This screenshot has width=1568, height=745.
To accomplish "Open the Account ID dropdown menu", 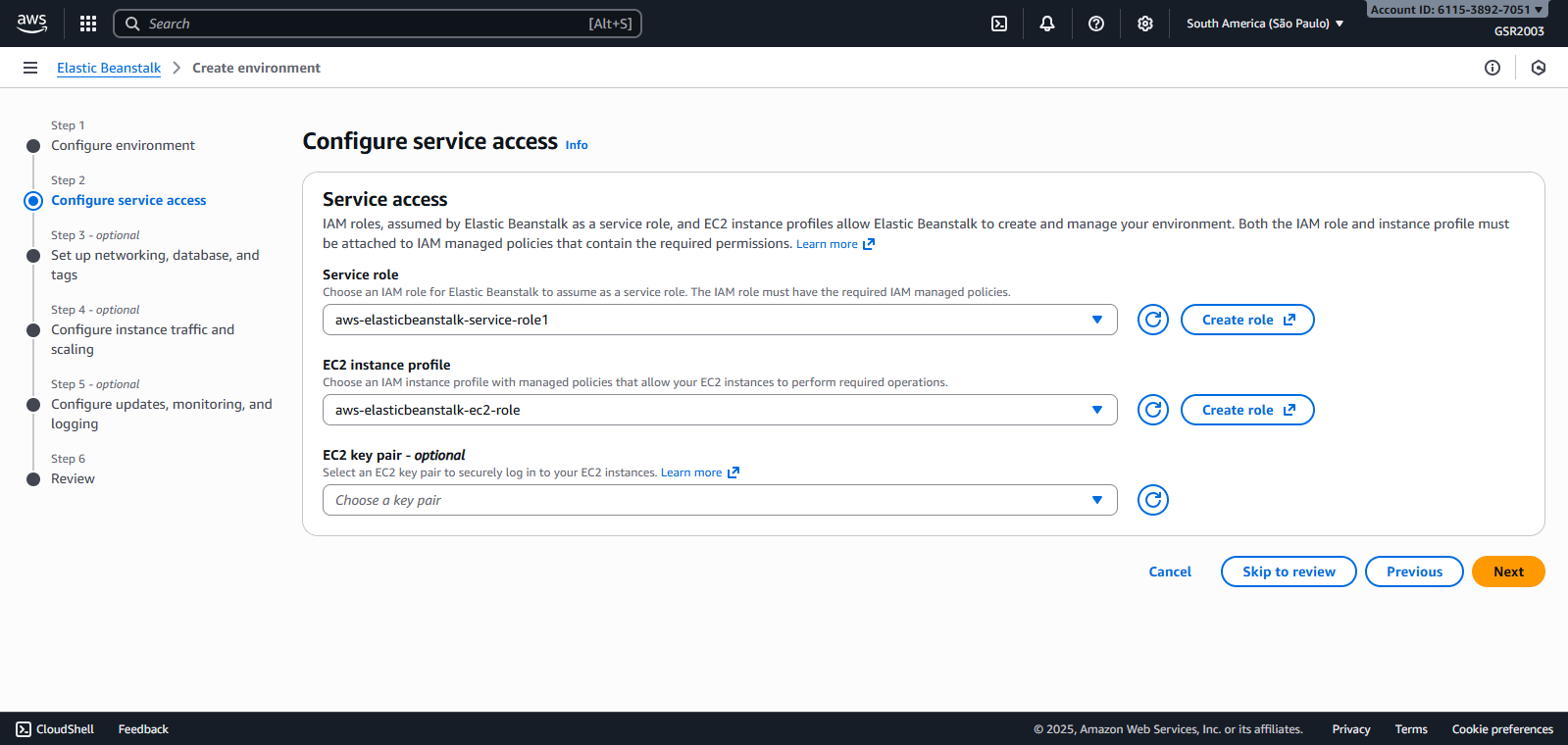I will (x=1456, y=10).
